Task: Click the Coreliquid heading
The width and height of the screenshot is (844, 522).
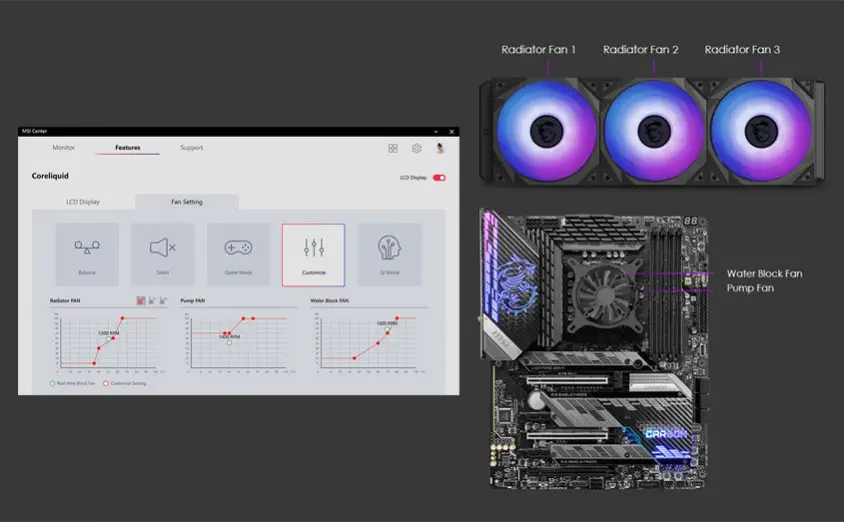Action: pyautogui.click(x=50, y=176)
